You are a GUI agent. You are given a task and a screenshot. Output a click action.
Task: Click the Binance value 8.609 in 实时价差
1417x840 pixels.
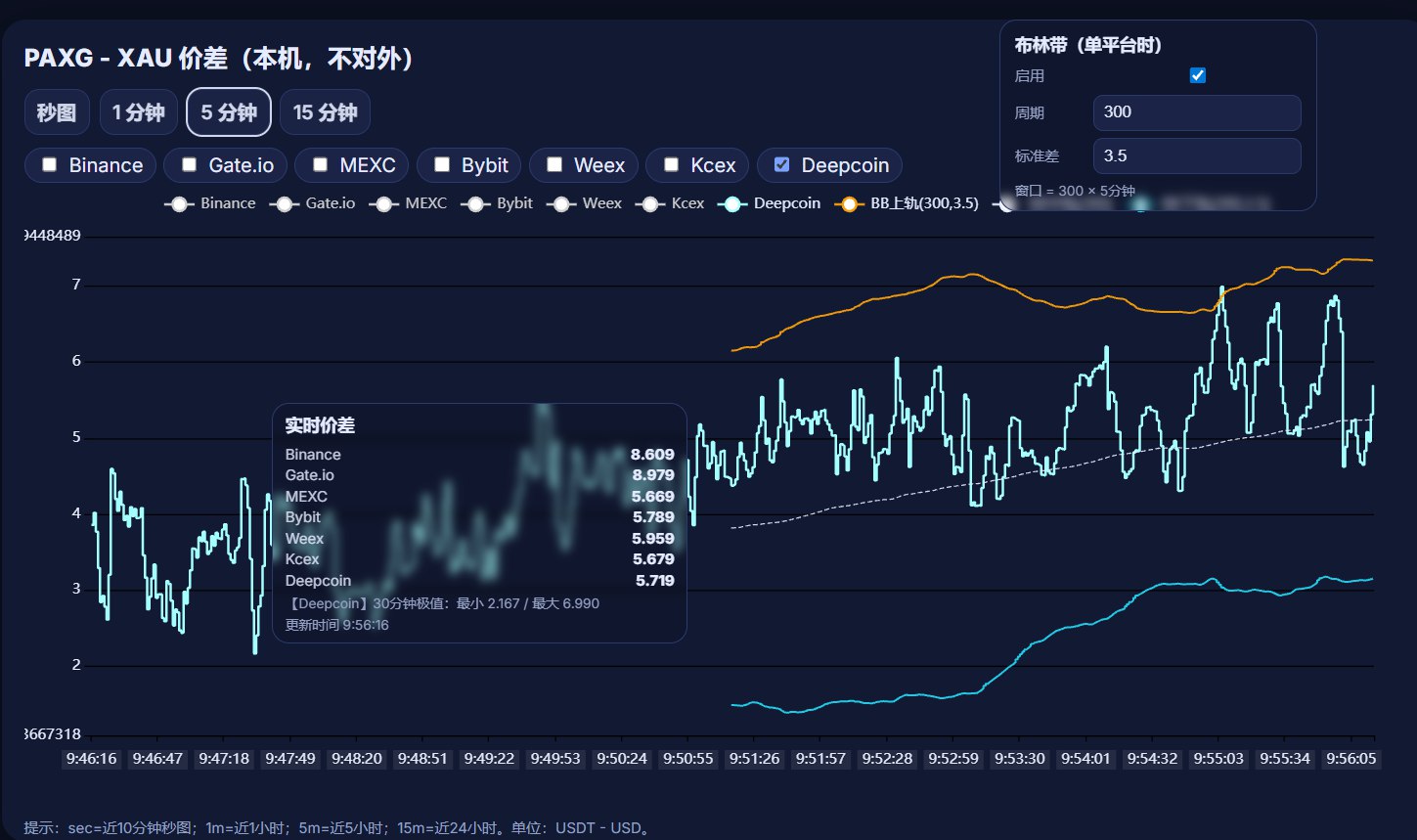652,455
